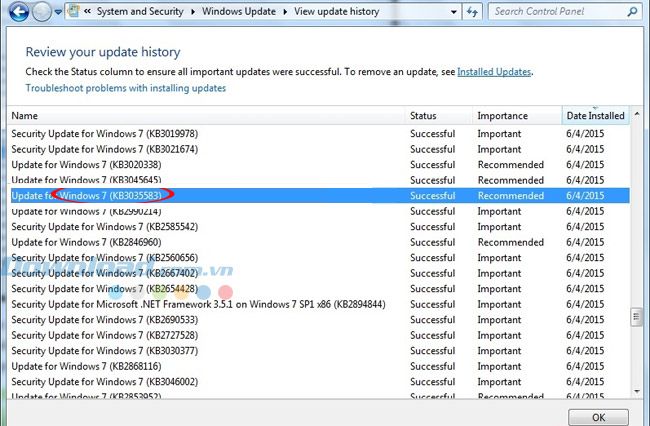Select Windows Update breadcrumb
The width and height of the screenshot is (650, 426).
pyautogui.click(x=239, y=12)
